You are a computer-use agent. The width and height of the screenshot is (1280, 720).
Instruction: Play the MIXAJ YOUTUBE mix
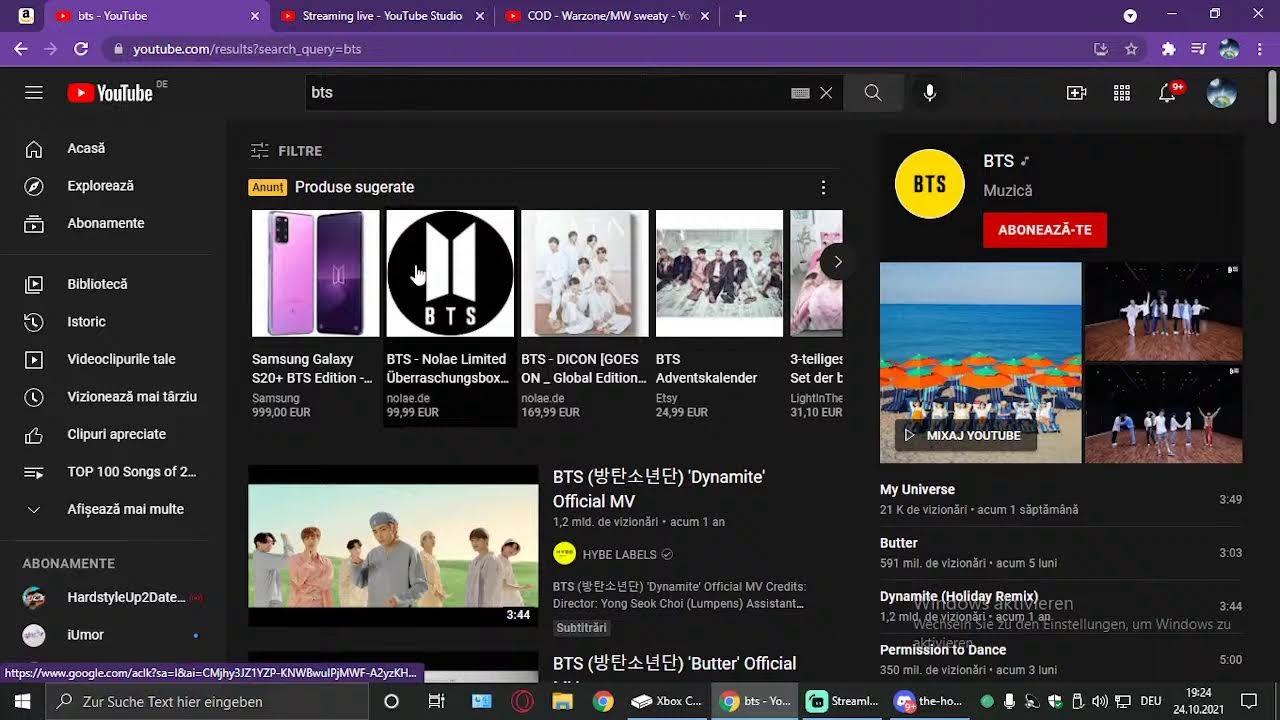coord(964,436)
